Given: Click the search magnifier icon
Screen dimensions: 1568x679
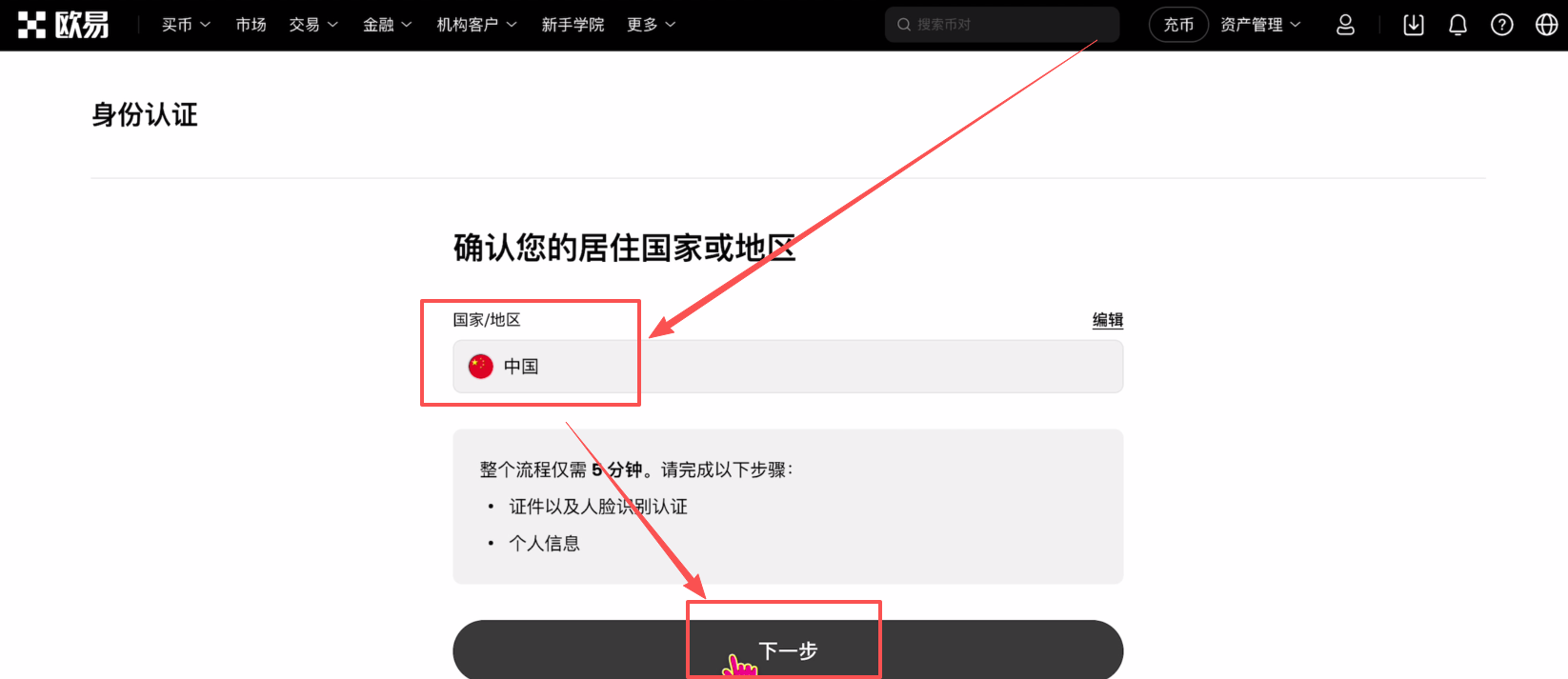Looking at the screenshot, I should tap(904, 25).
